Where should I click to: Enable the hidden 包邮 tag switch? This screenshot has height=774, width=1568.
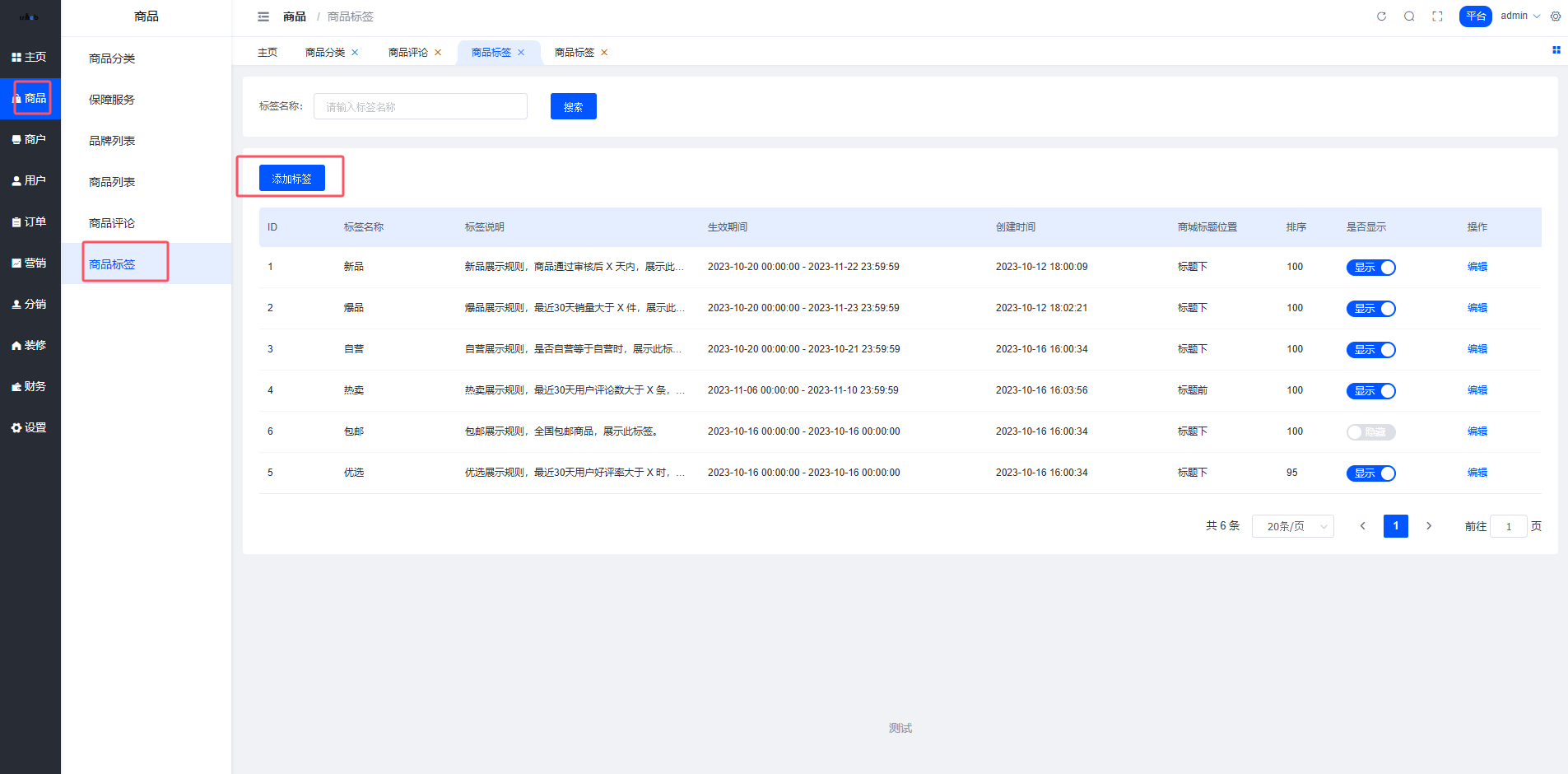1370,432
